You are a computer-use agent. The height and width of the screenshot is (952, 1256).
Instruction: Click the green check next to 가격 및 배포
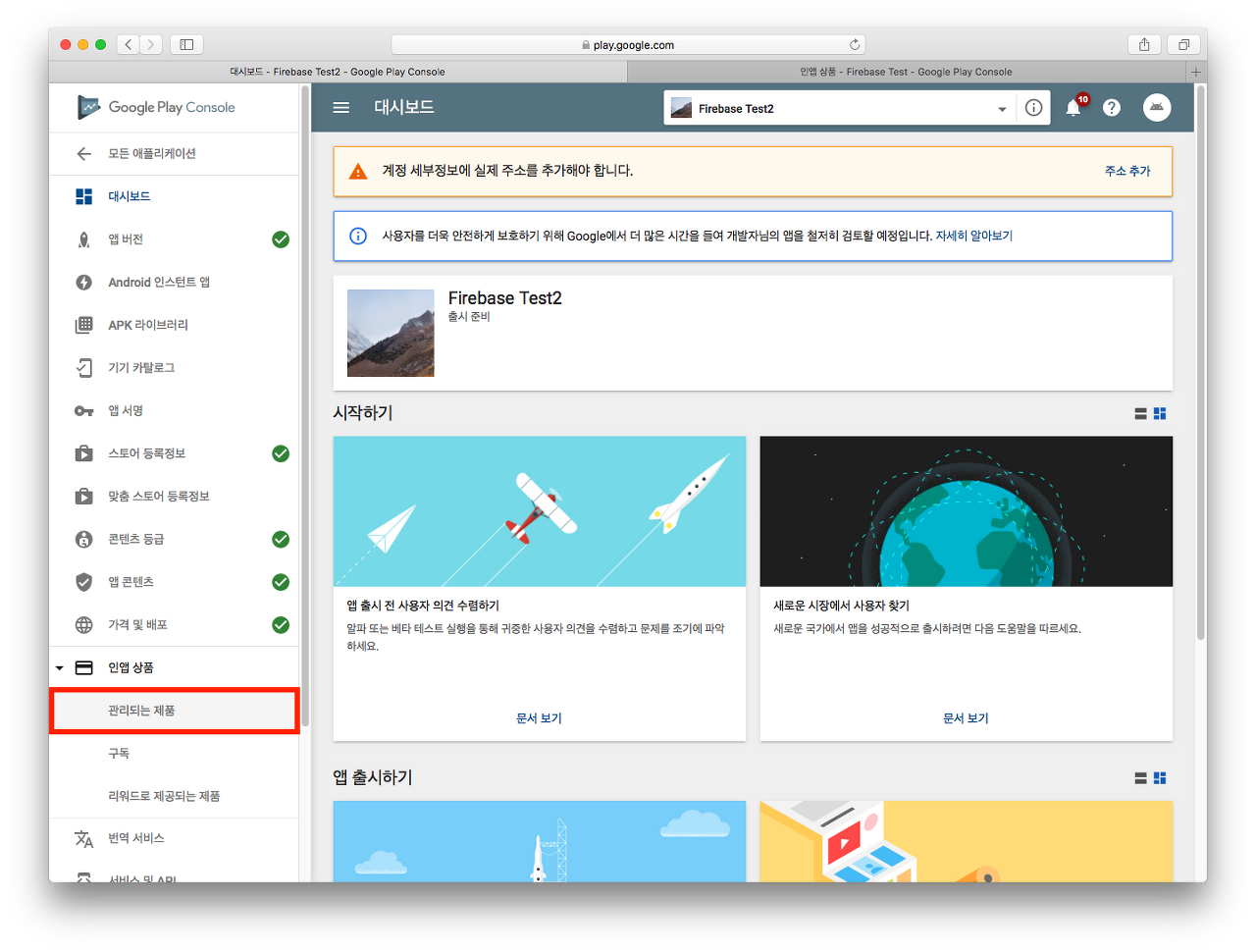[x=281, y=625]
